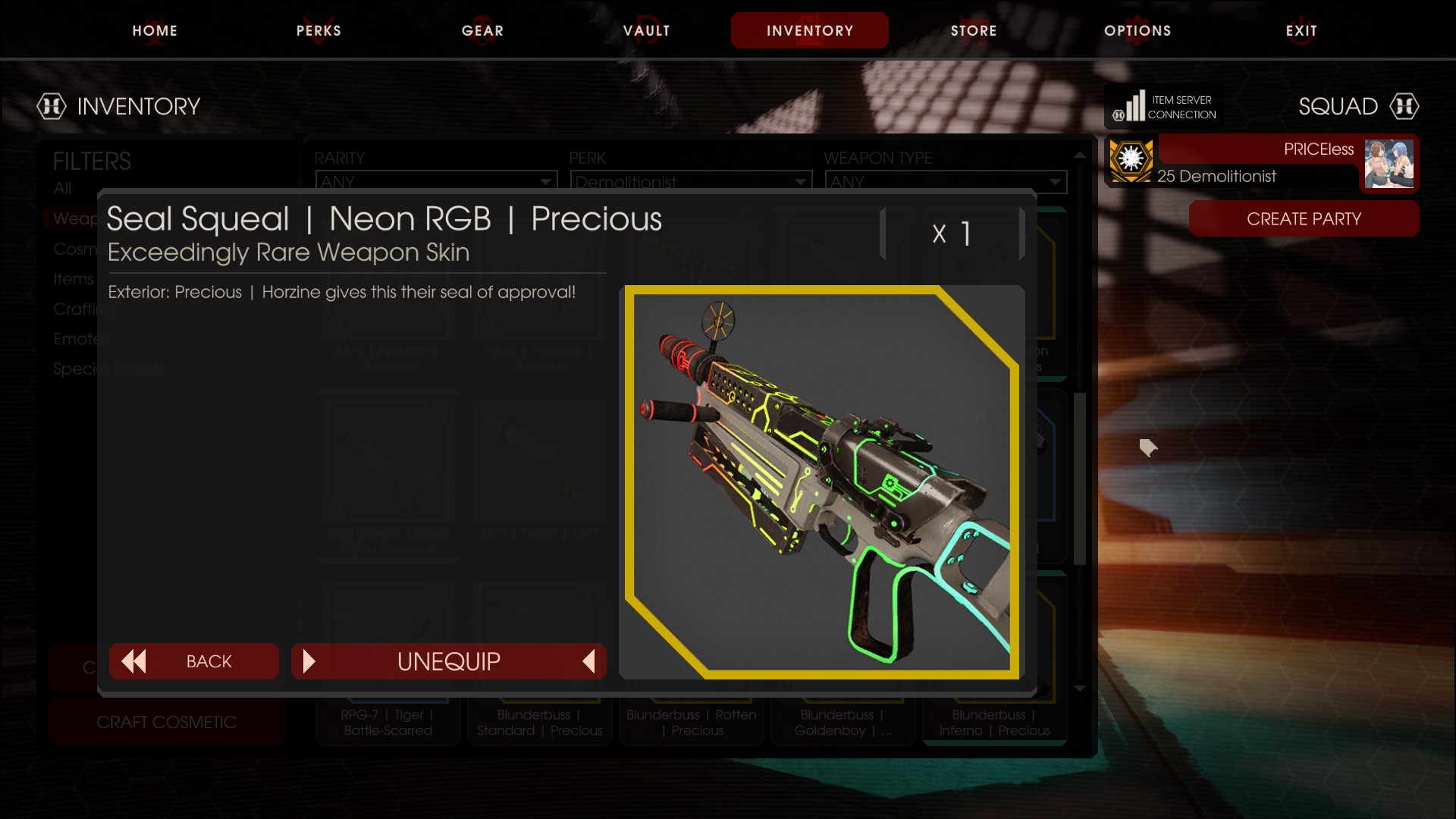
Task: Open the PRICEless player avatar
Action: tap(1389, 164)
